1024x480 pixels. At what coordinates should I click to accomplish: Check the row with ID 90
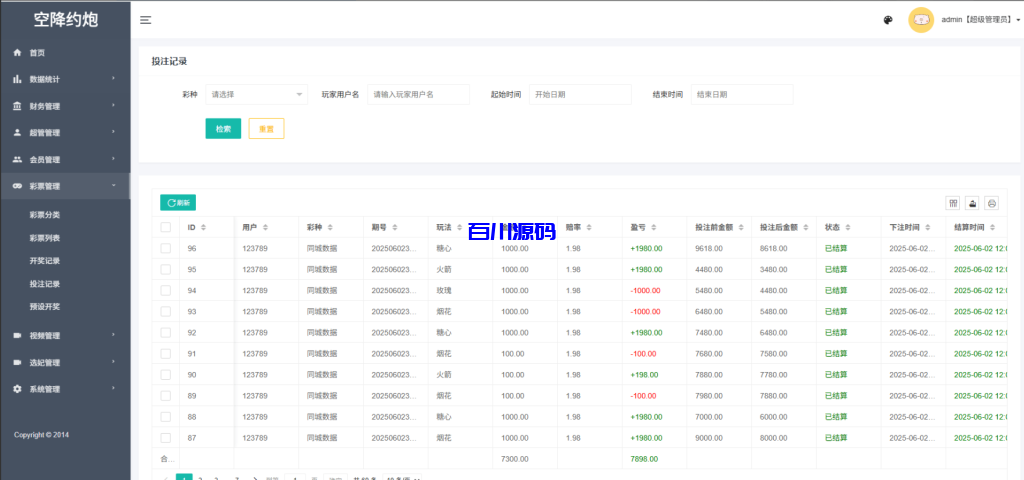(x=166, y=375)
